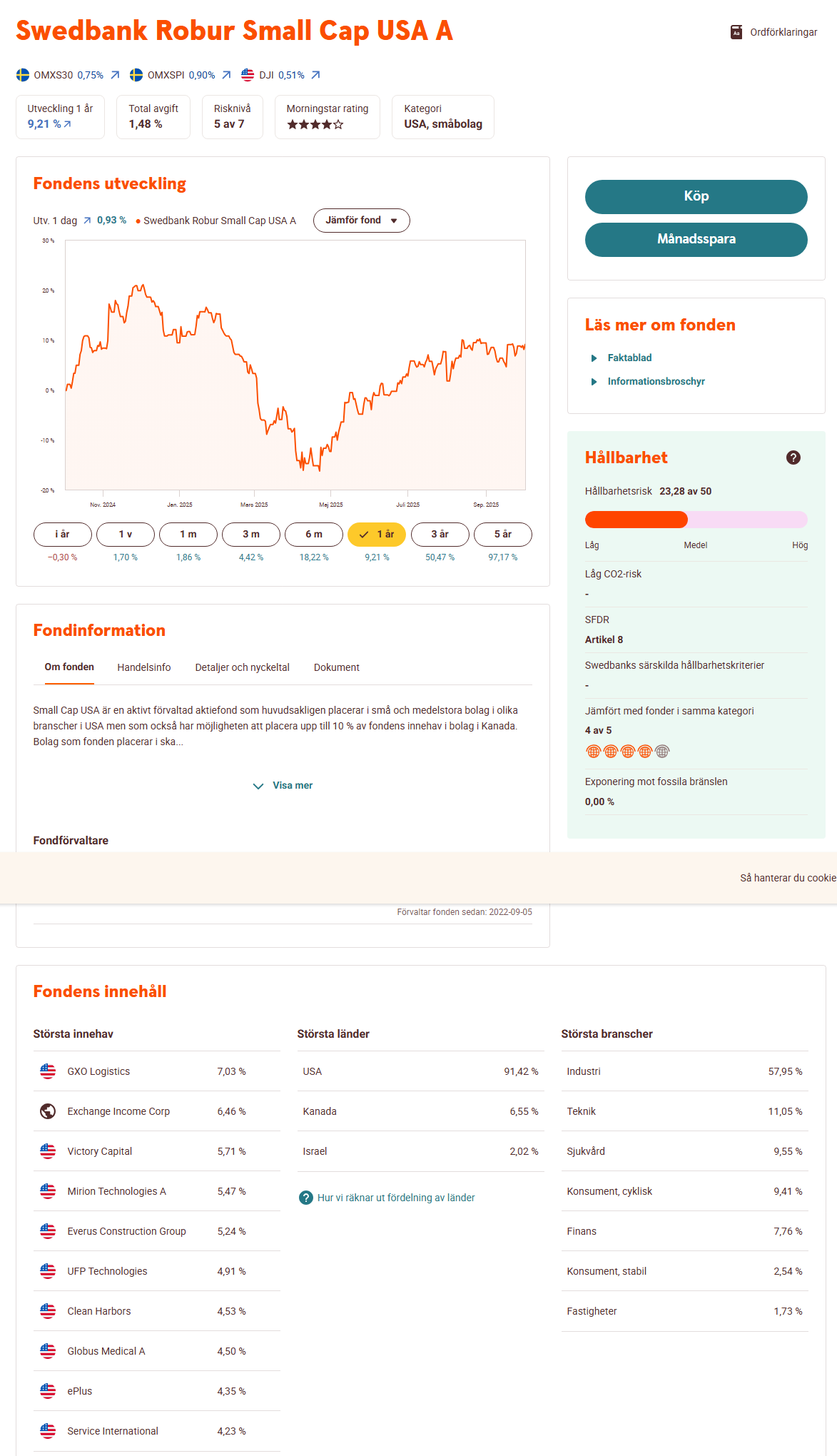The image size is (837, 1456).
Task: Select the 6 m period option
Action: [x=314, y=535]
